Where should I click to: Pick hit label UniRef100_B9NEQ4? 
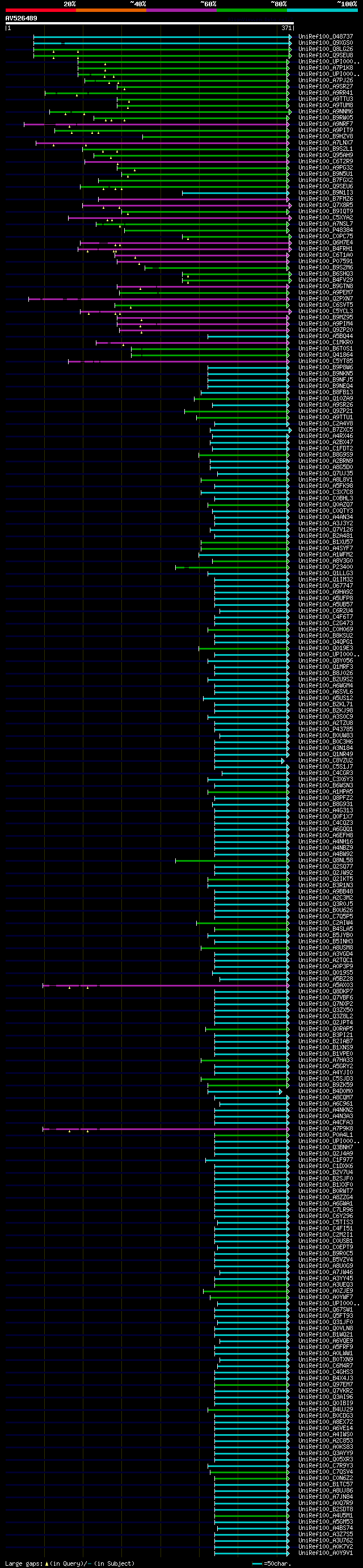click(325, 386)
